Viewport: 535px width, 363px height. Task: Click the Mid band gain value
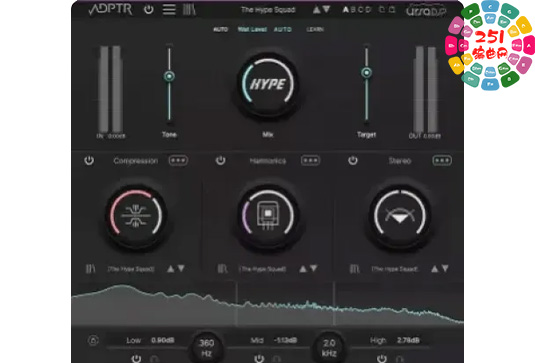click(285, 340)
